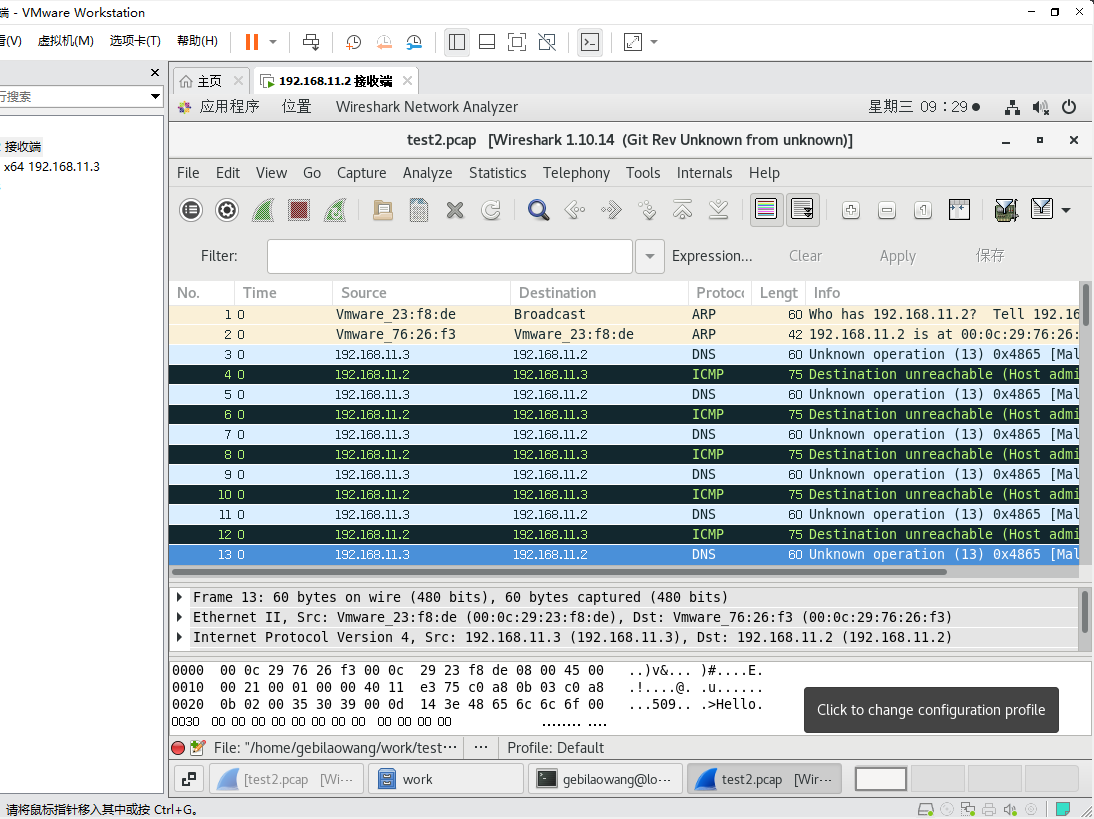1094x819 pixels.
Task: Click the guest volume speaker icon
Action: [x=1040, y=107]
